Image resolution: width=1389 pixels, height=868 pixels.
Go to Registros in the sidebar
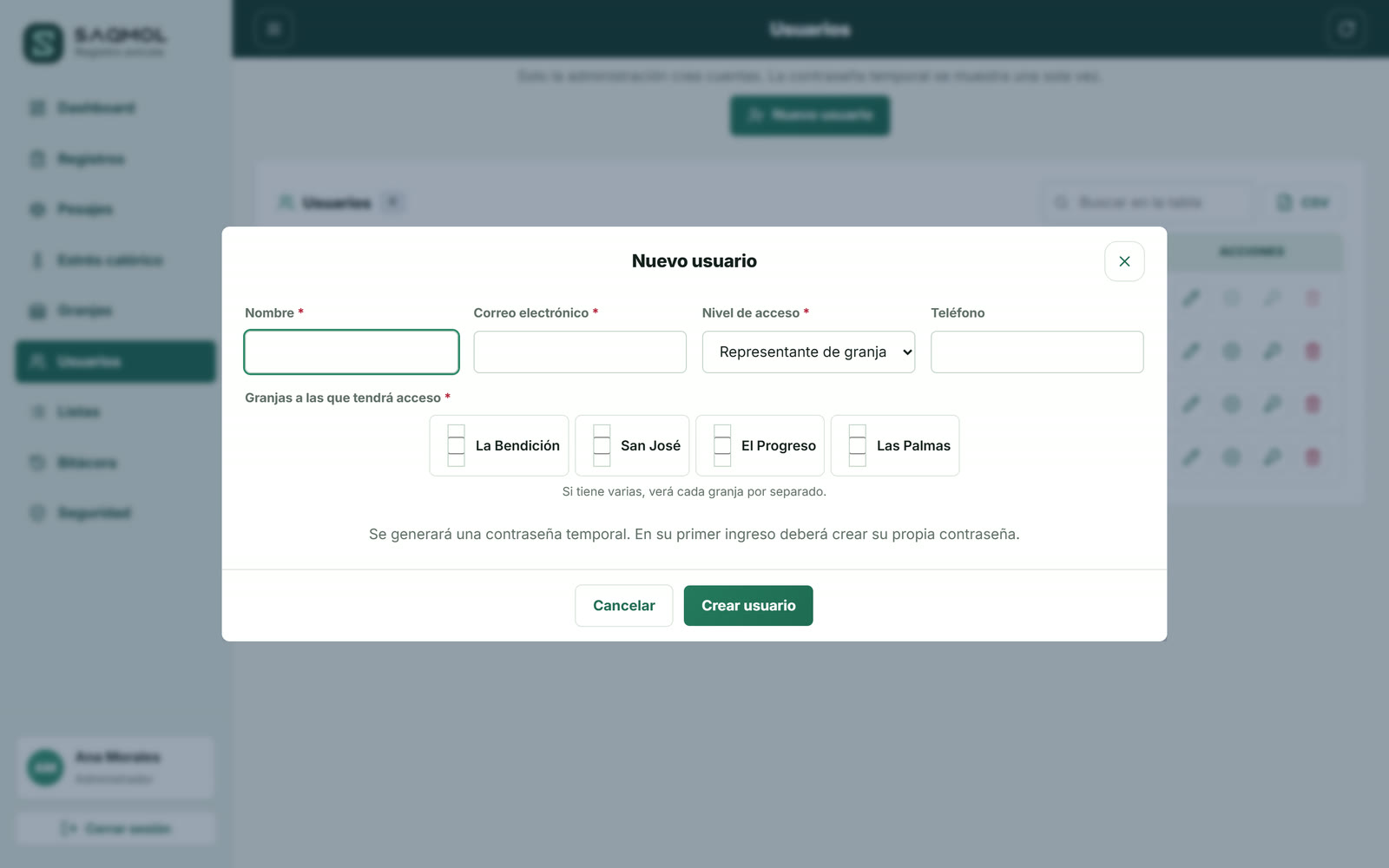coord(115,159)
